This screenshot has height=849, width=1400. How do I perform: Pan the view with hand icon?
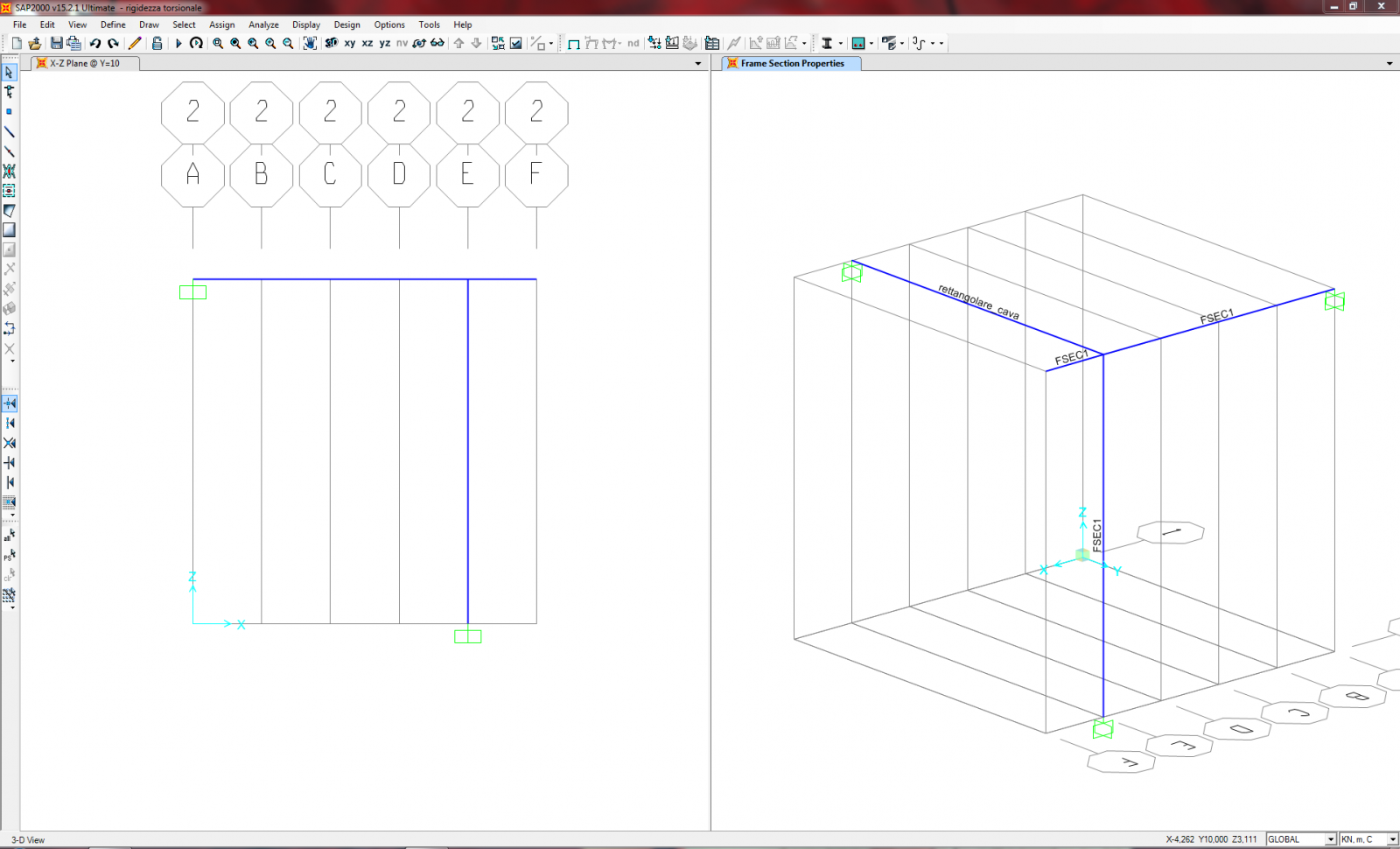310,43
